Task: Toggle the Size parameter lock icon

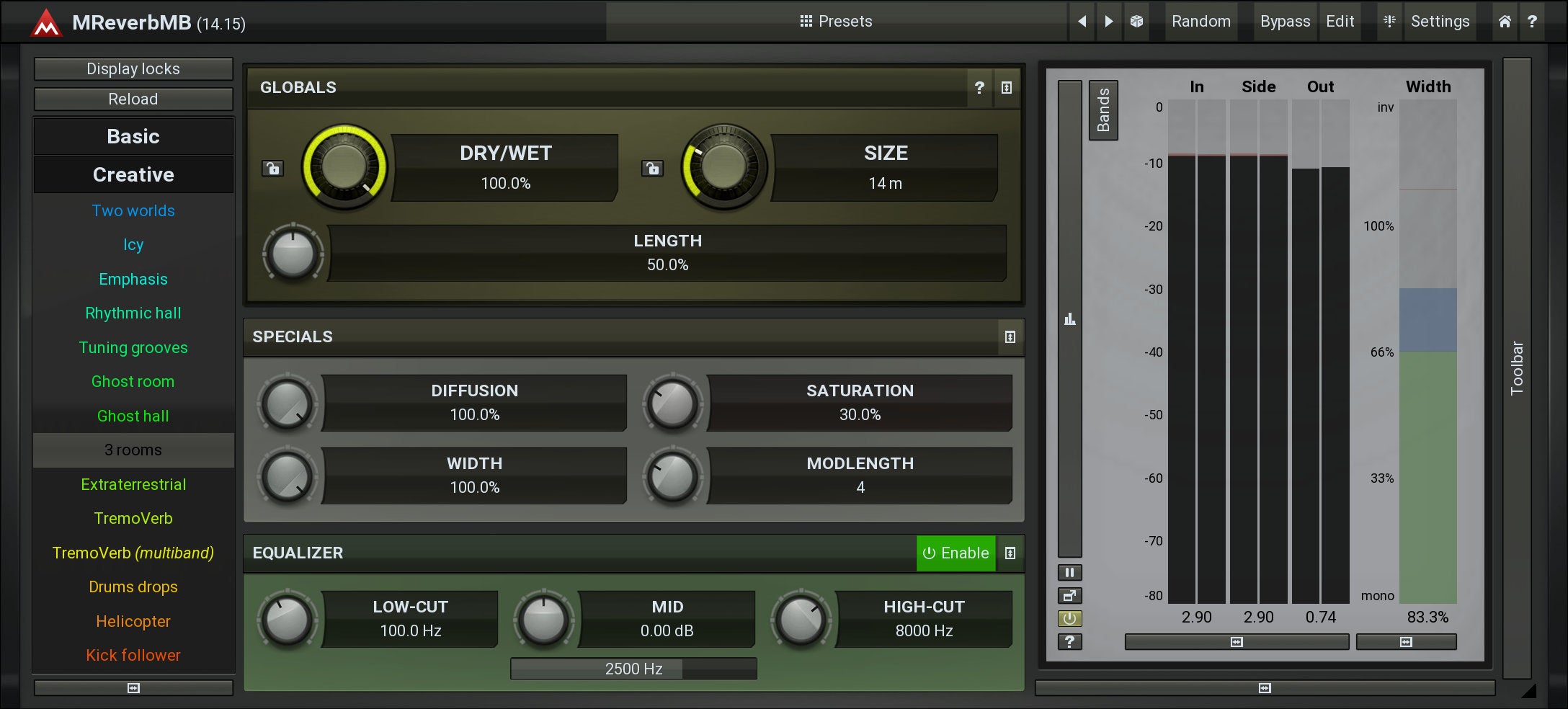Action: pos(652,169)
